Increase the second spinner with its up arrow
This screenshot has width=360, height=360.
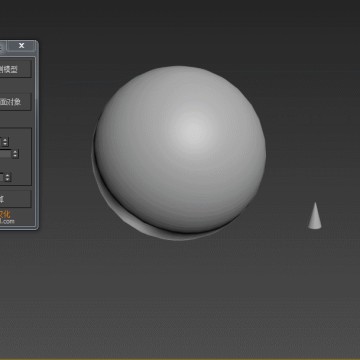[x=15, y=152]
